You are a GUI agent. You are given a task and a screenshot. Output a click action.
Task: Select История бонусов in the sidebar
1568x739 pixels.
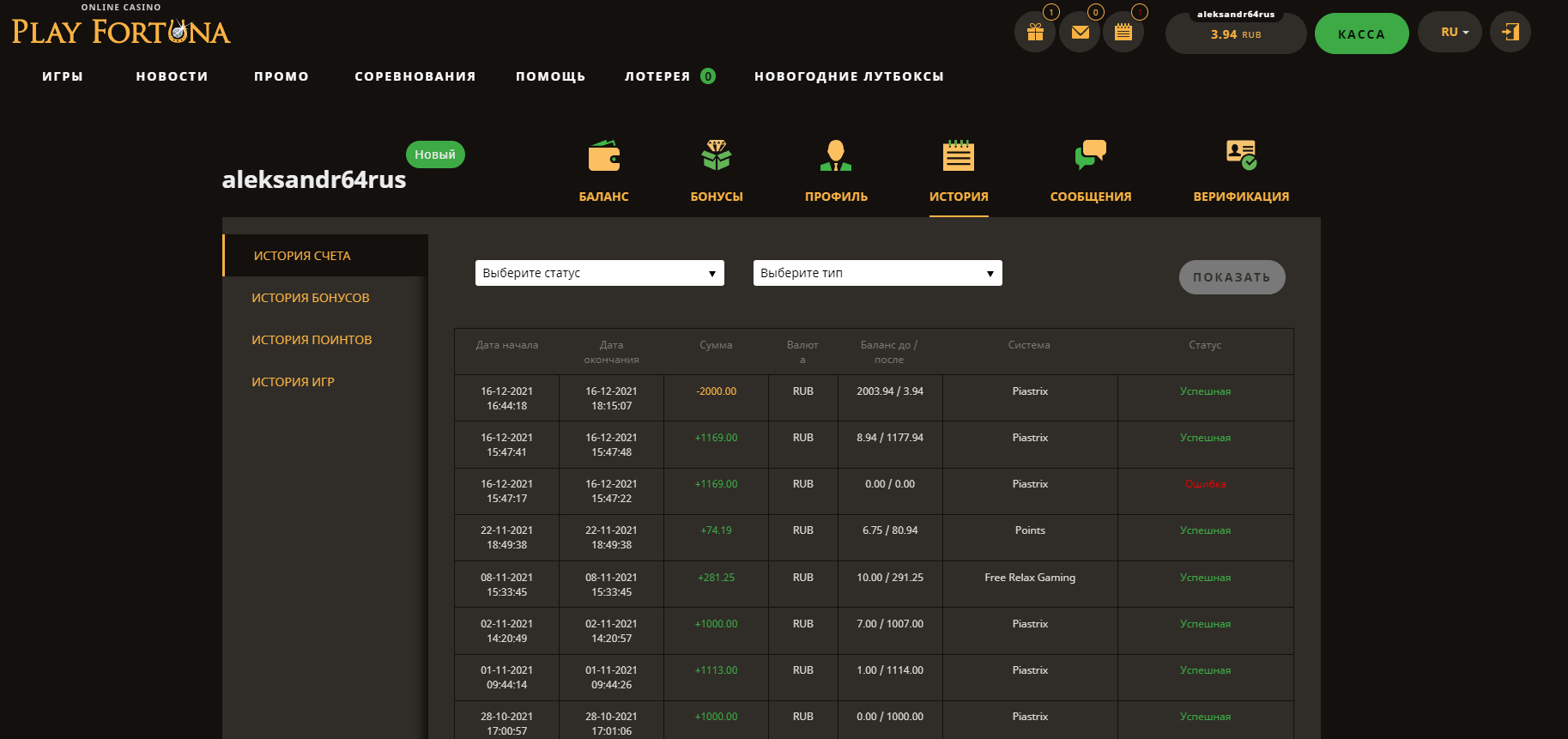(x=311, y=298)
